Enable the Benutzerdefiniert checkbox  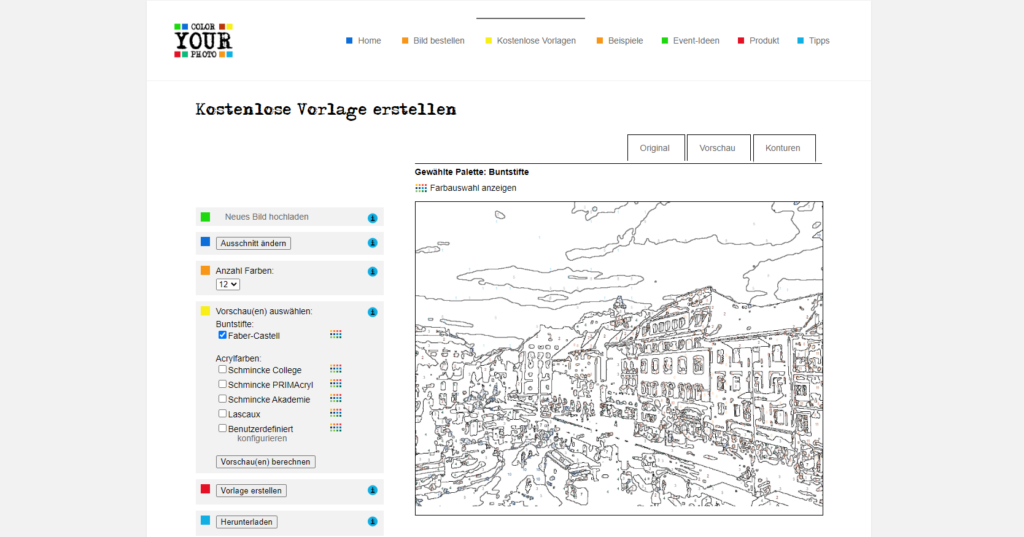(x=222, y=429)
